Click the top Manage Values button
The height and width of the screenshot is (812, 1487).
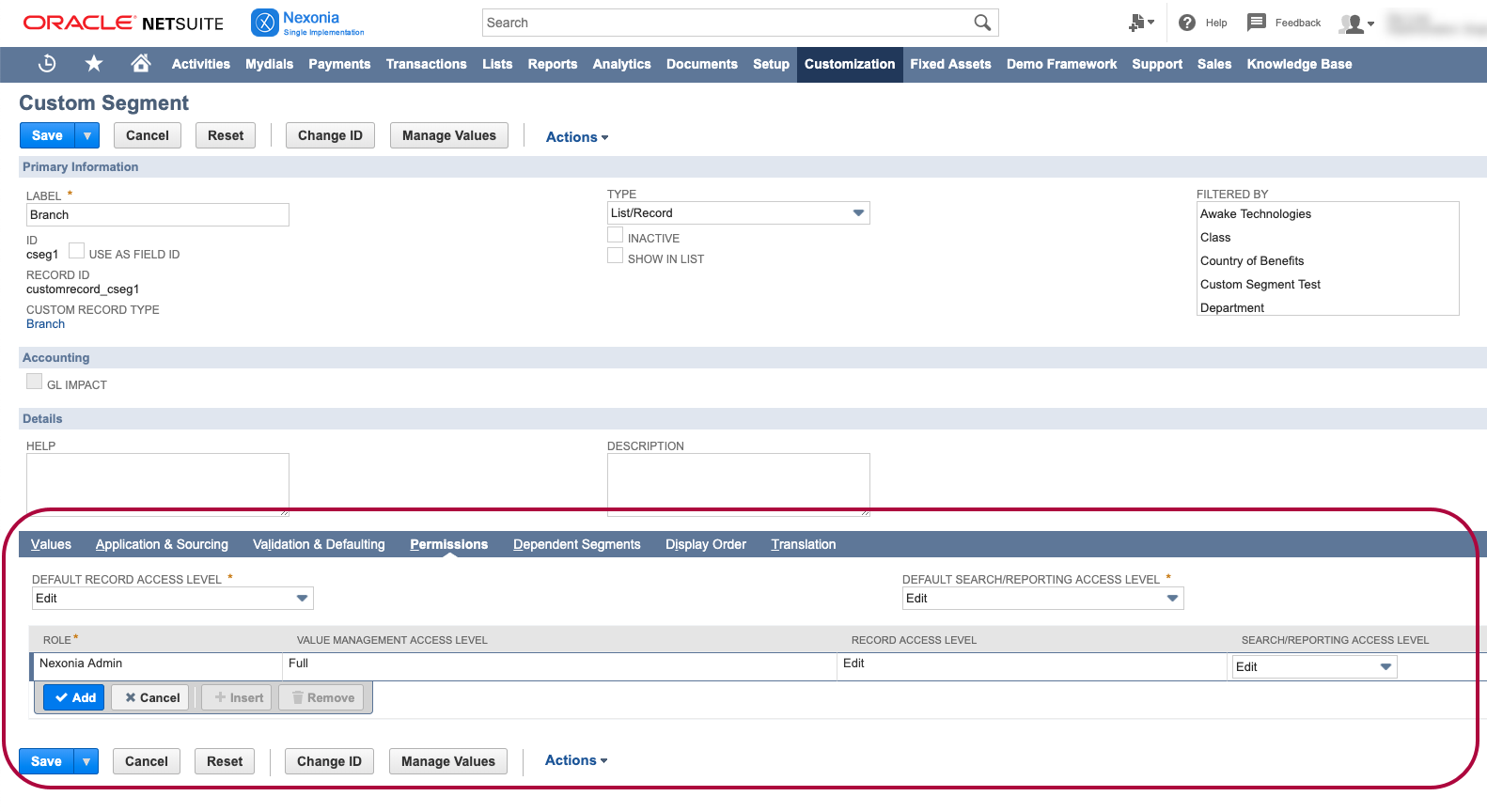coord(449,135)
